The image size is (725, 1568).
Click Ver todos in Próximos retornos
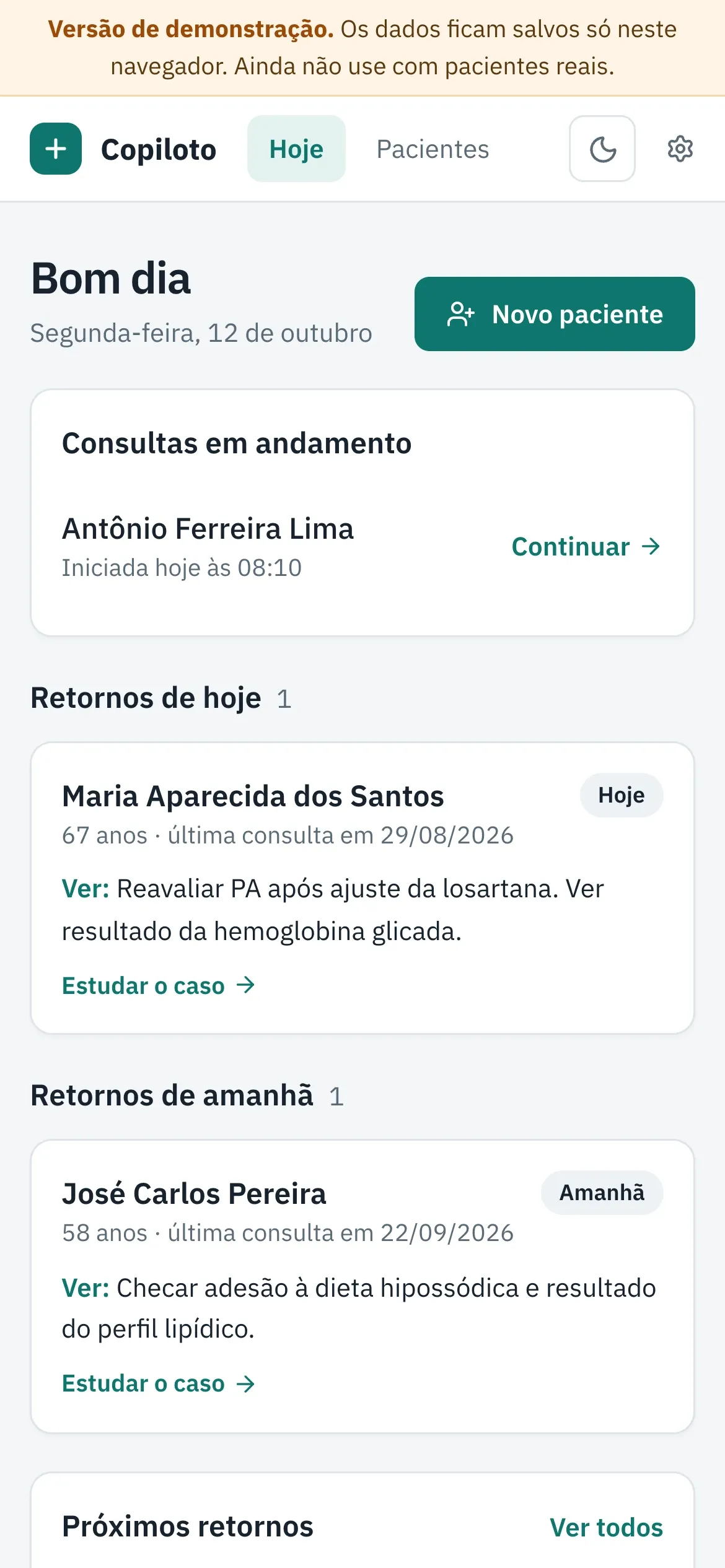pos(606,1527)
